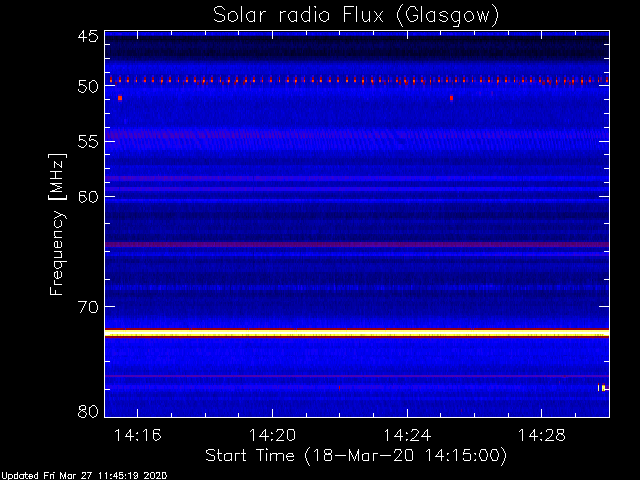Click the 14:24 time tick label
The width and height of the screenshot is (640, 480).
(407, 435)
